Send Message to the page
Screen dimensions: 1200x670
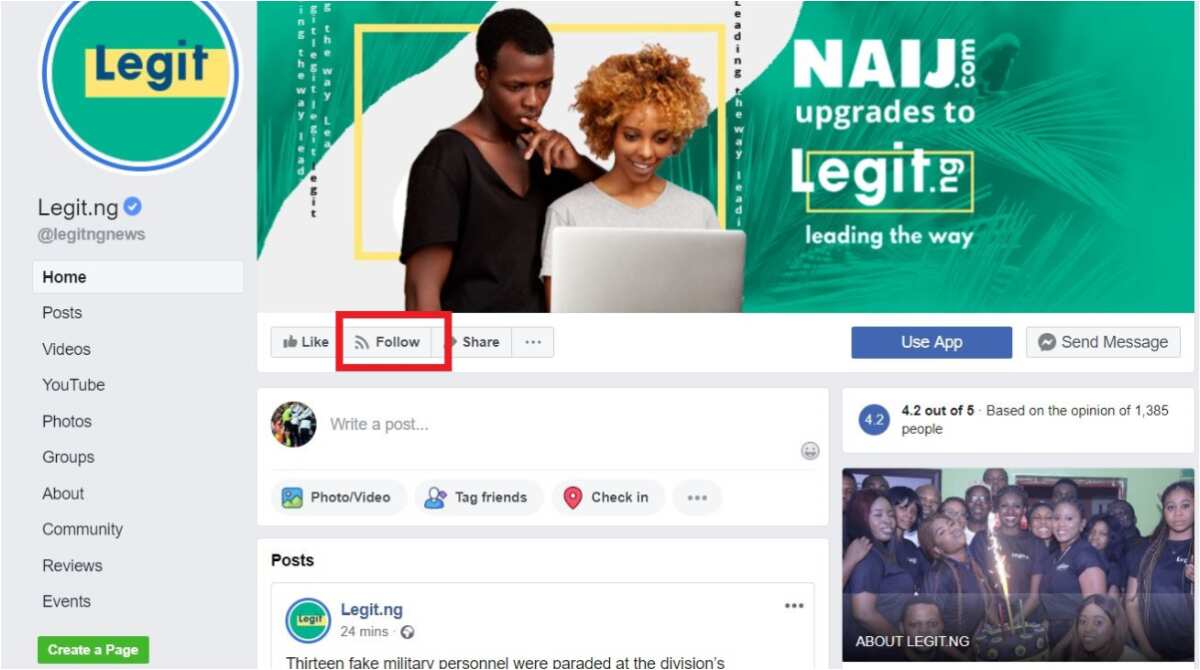pos(1103,342)
